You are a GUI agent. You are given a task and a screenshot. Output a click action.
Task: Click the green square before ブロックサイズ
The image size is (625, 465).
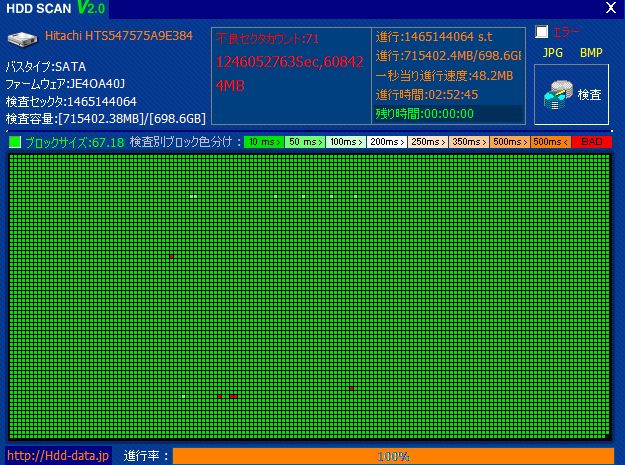pos(15,142)
